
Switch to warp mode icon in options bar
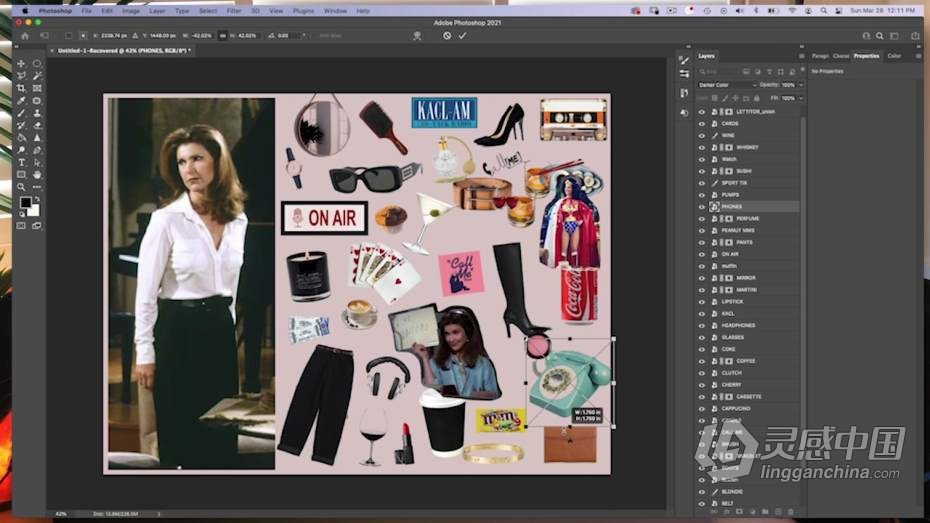point(417,36)
